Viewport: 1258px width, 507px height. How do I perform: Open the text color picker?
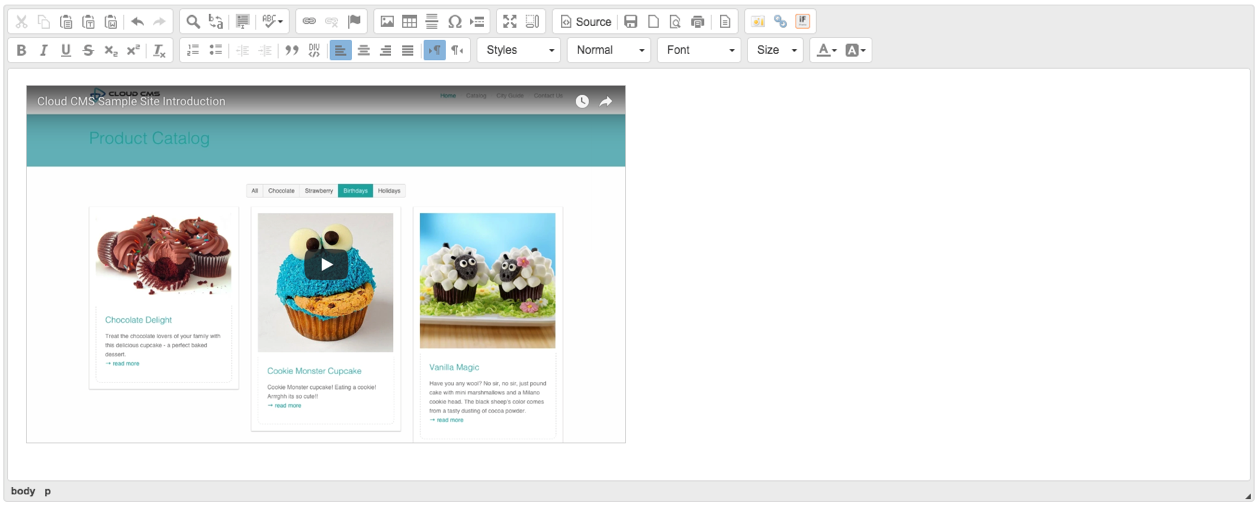click(x=825, y=50)
